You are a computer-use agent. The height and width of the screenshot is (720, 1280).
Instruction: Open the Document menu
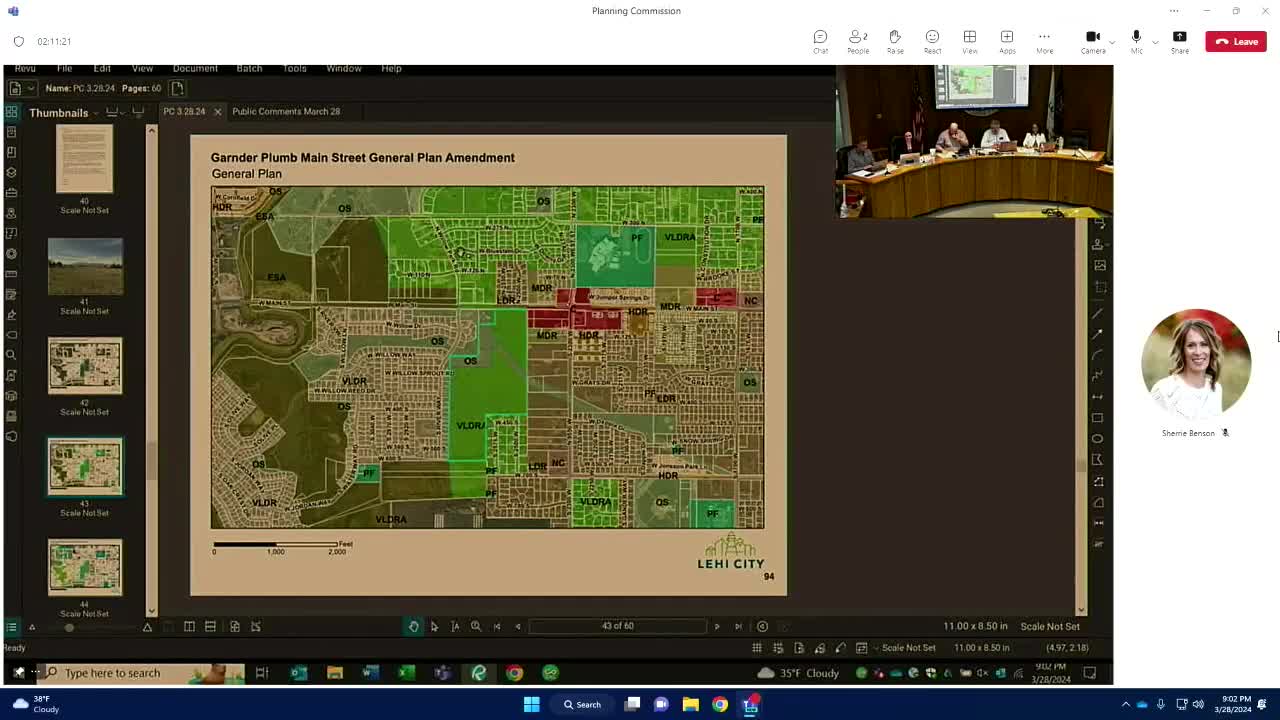point(195,68)
